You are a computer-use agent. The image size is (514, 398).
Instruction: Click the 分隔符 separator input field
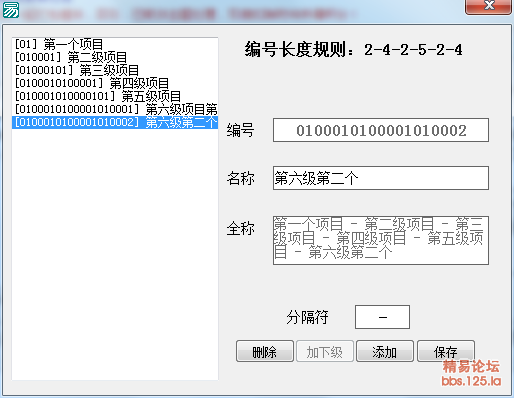382,317
